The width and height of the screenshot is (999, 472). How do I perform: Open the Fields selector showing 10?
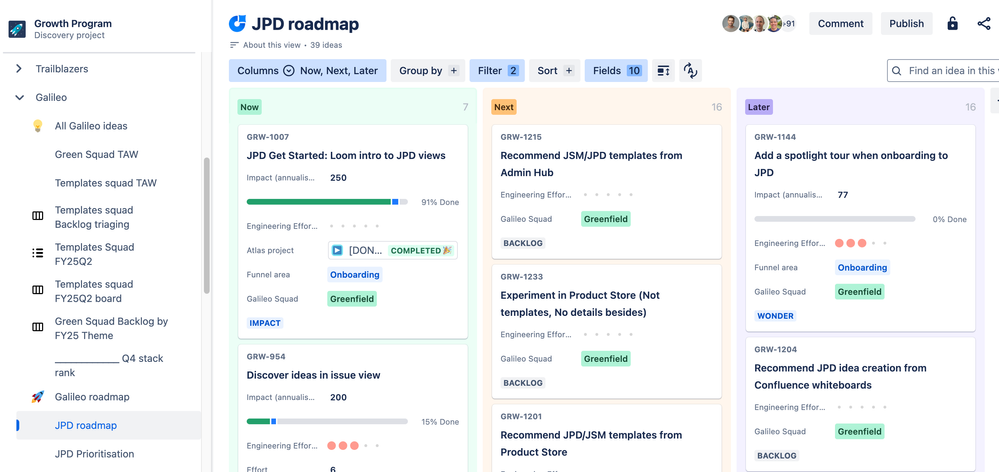pos(616,71)
